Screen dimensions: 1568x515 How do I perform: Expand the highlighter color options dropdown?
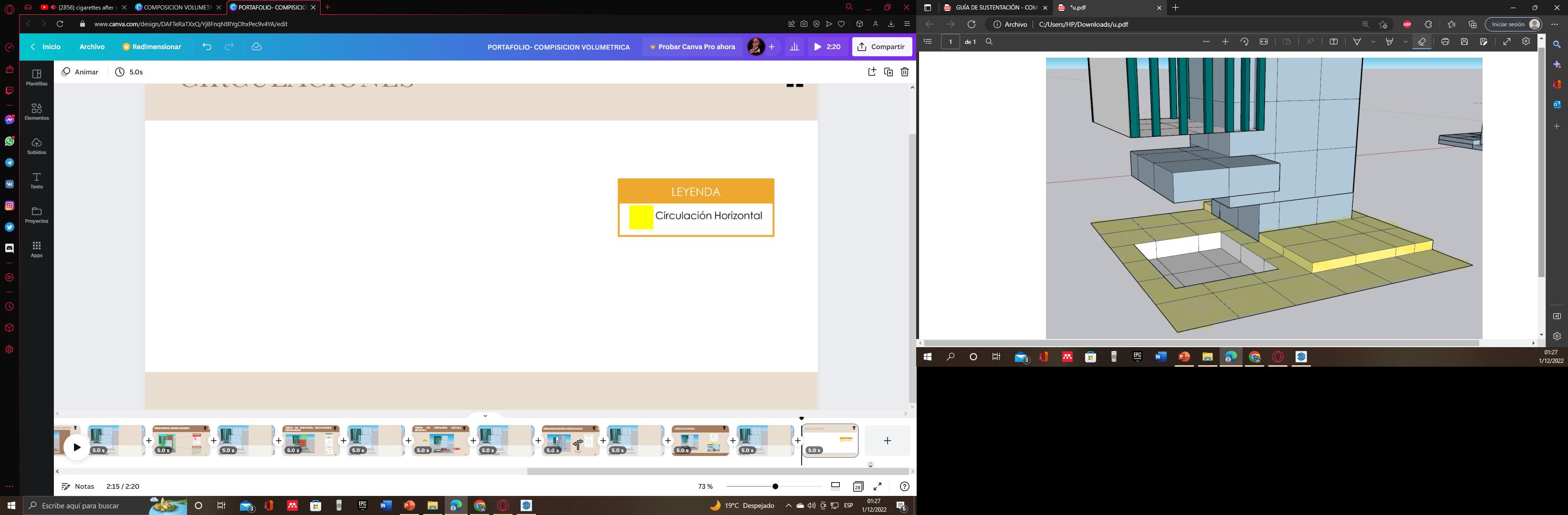pyautogui.click(x=1405, y=41)
